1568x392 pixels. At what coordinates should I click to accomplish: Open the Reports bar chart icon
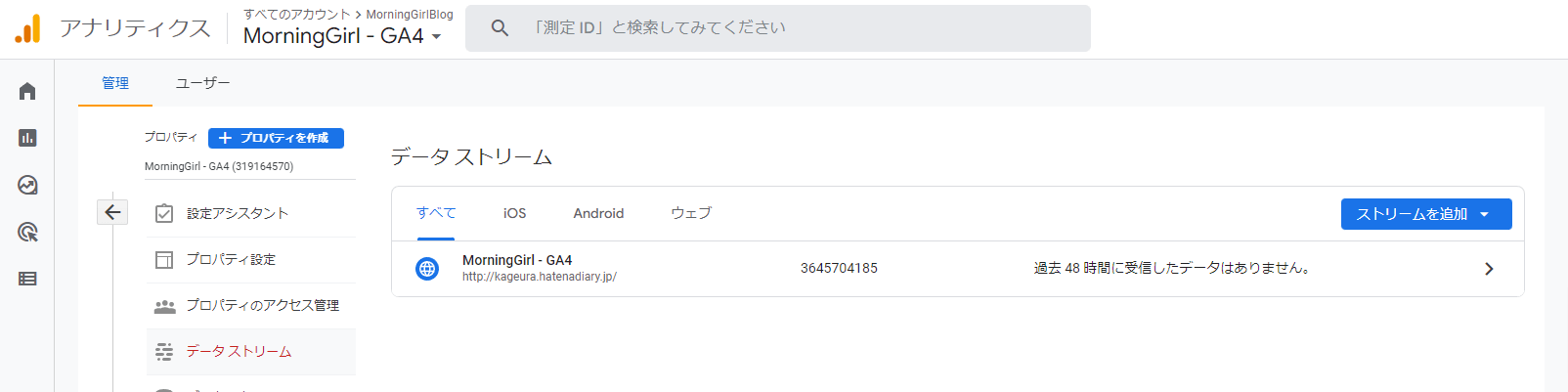click(27, 138)
